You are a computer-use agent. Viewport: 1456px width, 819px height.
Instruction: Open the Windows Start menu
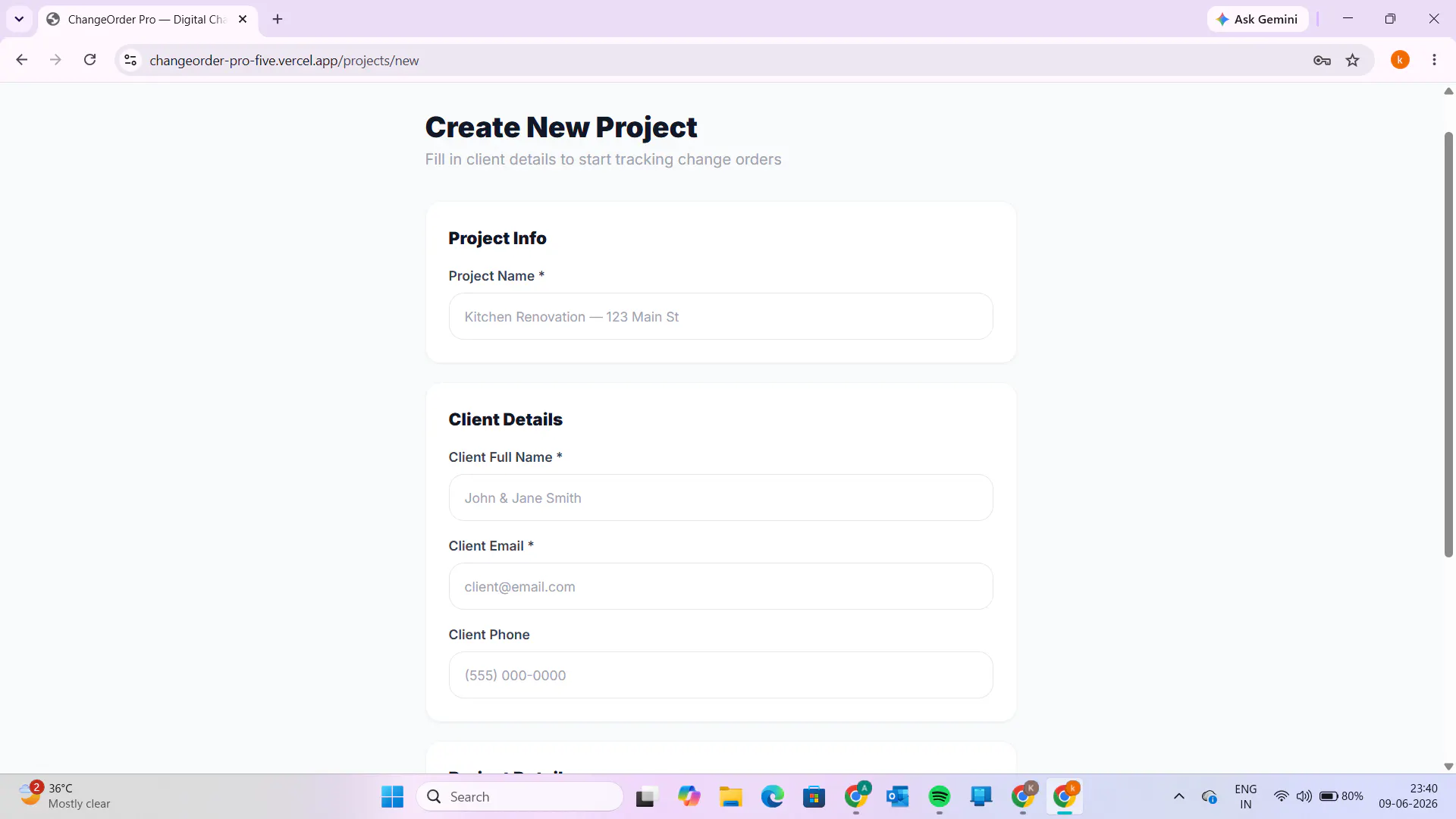392,796
